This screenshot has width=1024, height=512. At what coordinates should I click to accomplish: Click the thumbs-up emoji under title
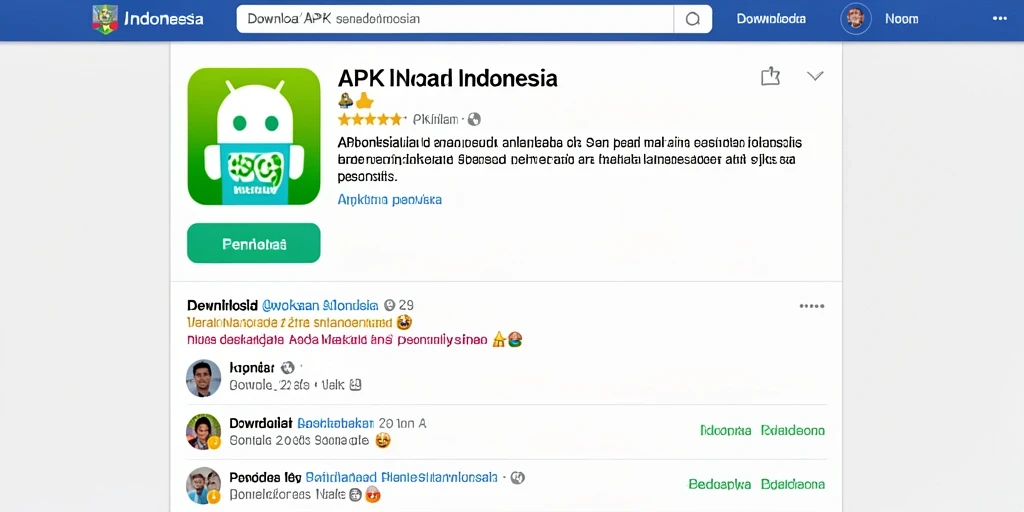point(364,100)
